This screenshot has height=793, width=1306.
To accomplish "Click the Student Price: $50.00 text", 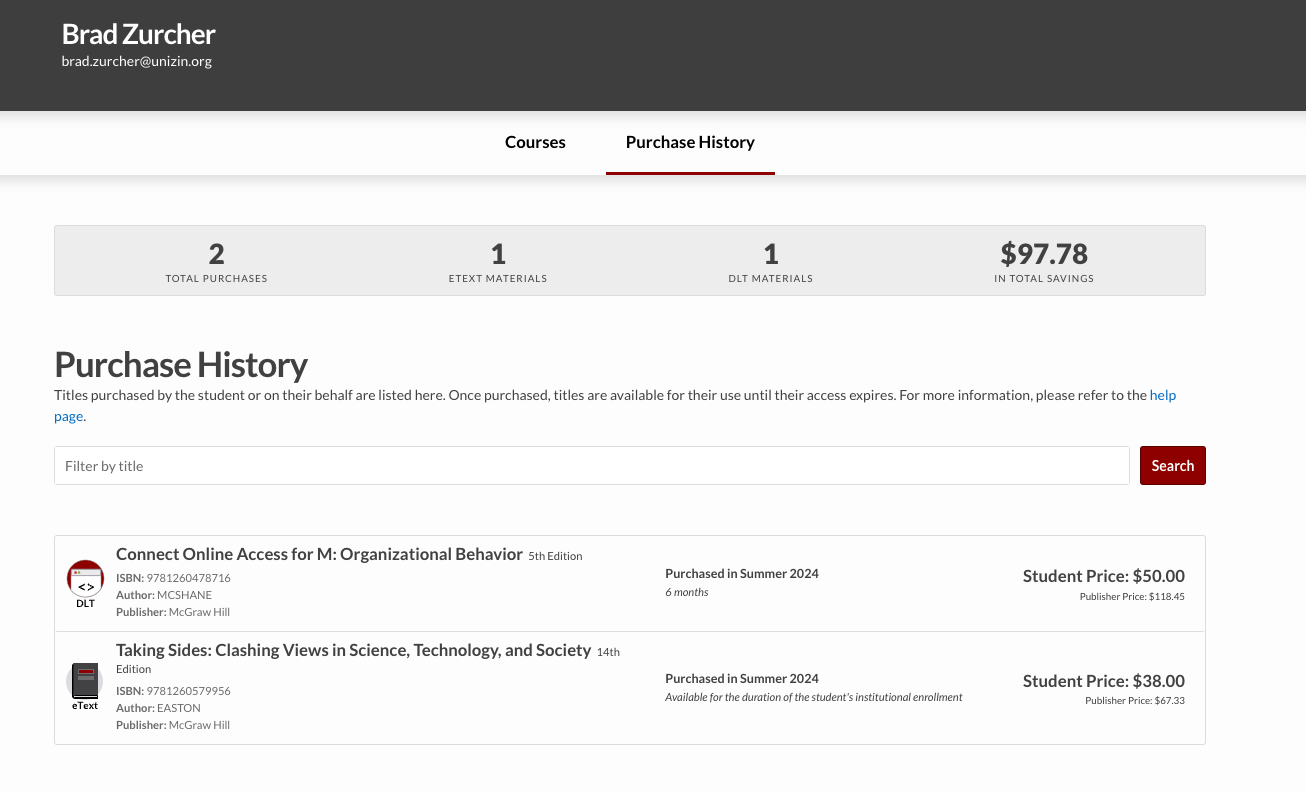I will [1103, 576].
